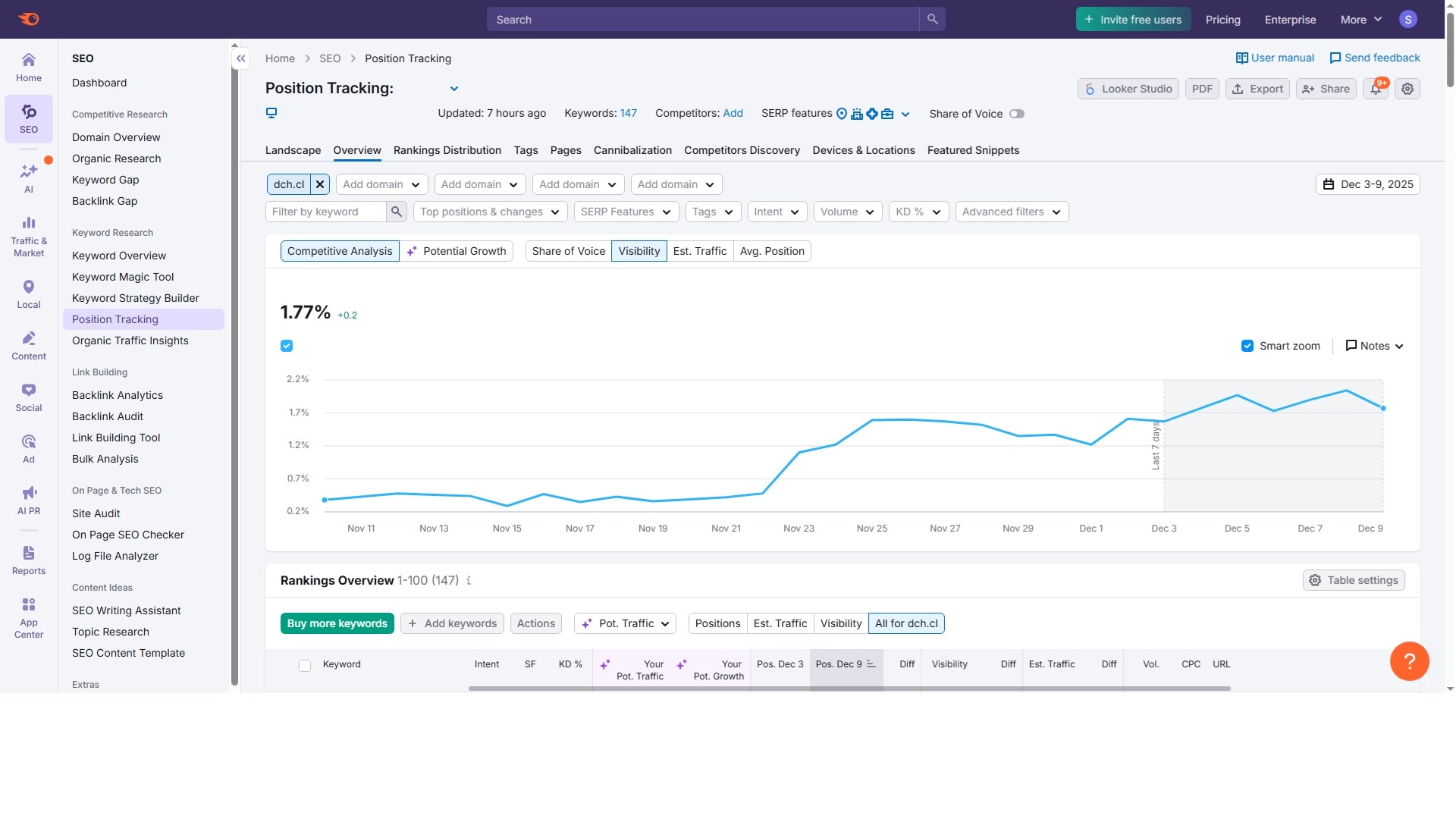Toggle the Share of Voice switch

coord(1016,114)
